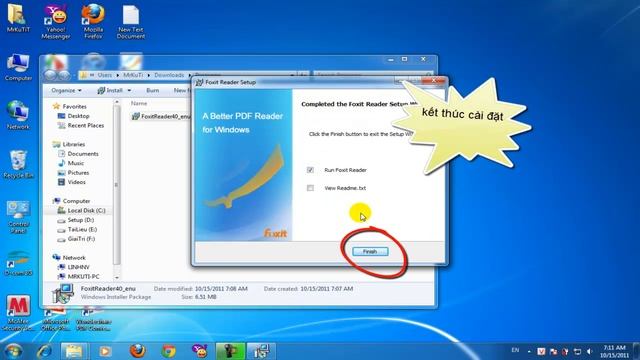Open the Install dropdown arrow in toolbar
Image resolution: width=640 pixels, height=360 pixels.
[x=129, y=91]
